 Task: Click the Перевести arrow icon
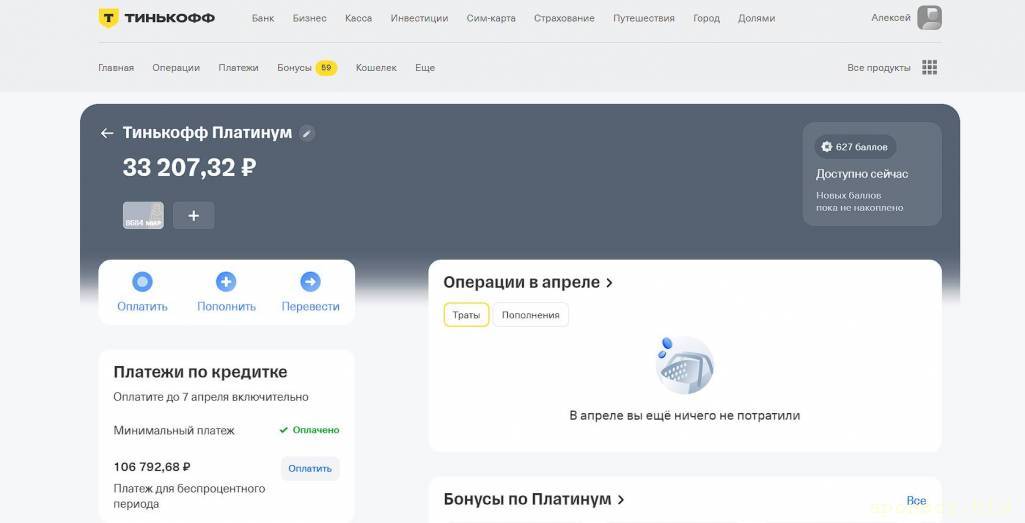pos(310,282)
